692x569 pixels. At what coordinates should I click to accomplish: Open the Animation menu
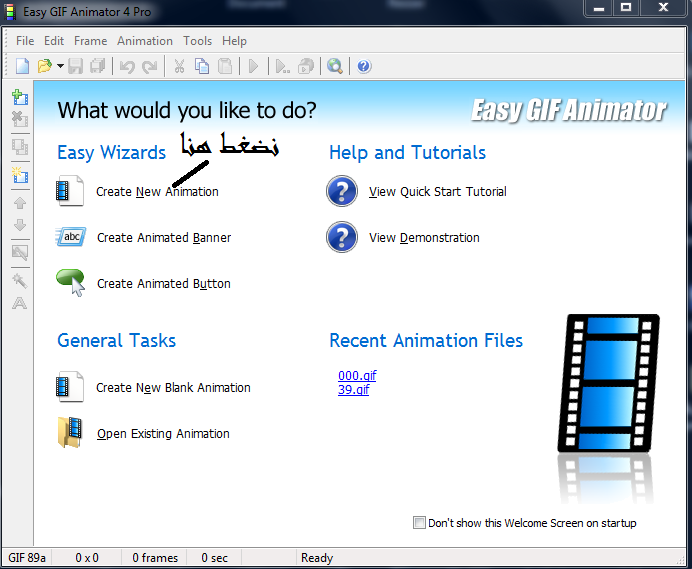pyautogui.click(x=145, y=41)
